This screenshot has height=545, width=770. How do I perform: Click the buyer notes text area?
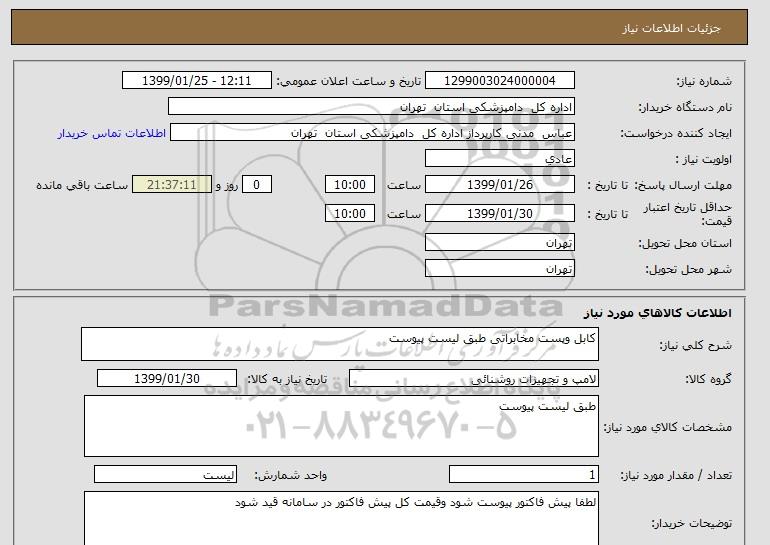[x=341, y=518]
